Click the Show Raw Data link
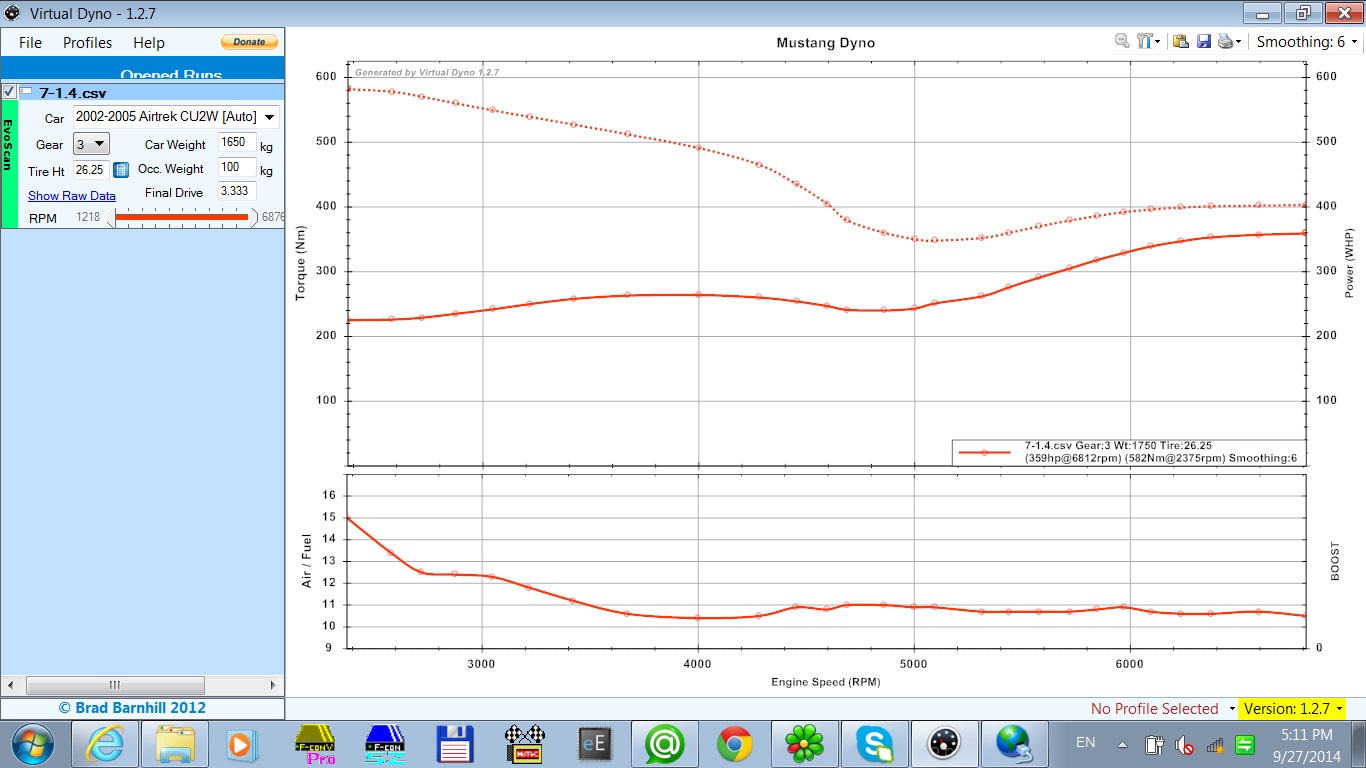The width and height of the screenshot is (1366, 768). [71, 196]
